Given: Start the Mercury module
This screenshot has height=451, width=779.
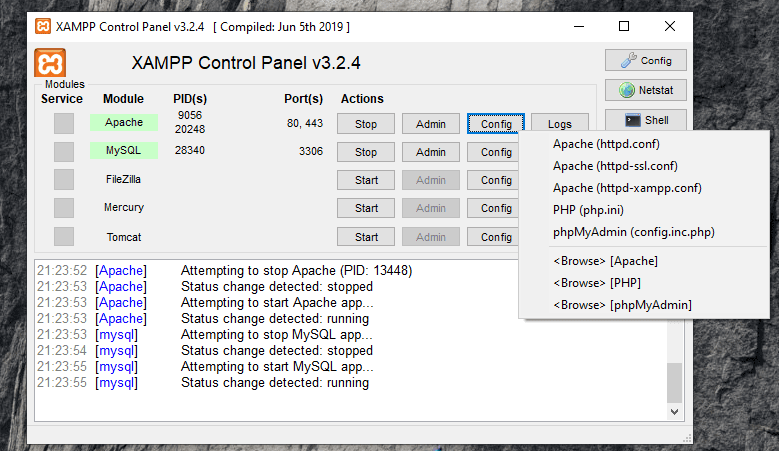Looking at the screenshot, I should tap(366, 208).
